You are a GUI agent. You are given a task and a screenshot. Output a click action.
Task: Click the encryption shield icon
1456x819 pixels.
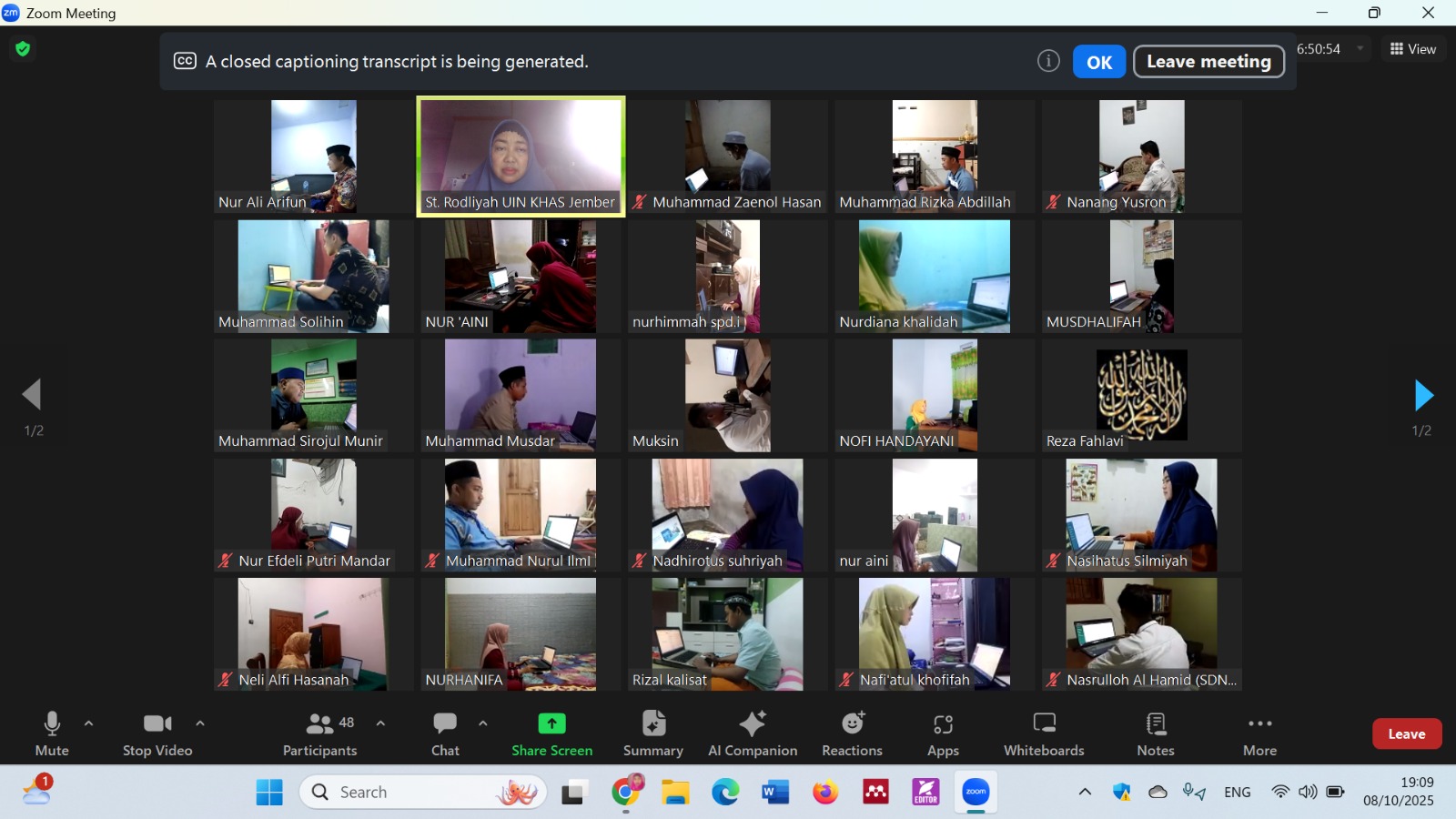pos(24,49)
